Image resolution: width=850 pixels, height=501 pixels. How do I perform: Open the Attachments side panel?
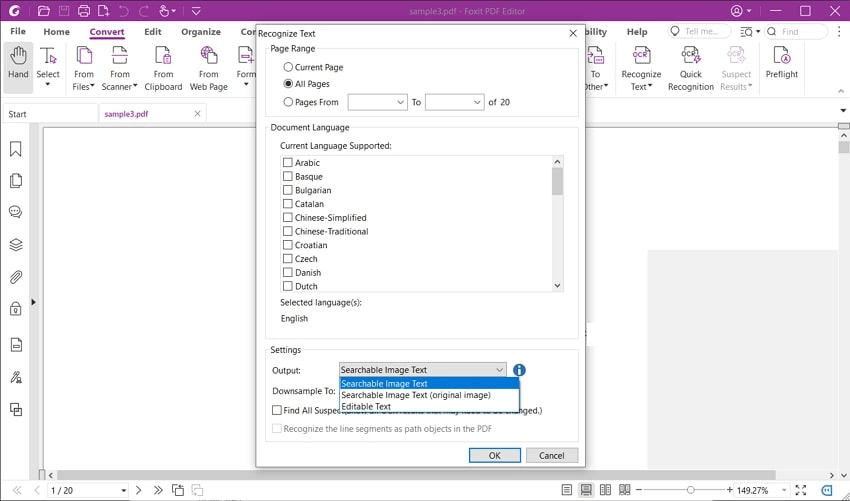16,277
